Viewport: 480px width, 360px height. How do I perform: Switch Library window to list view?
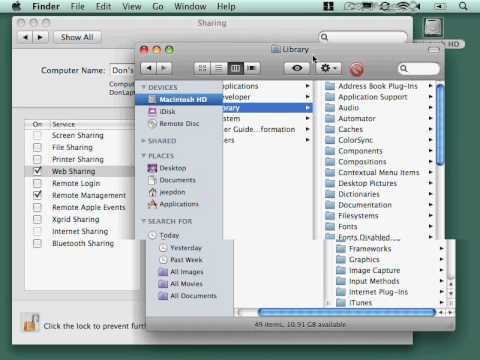click(219, 68)
